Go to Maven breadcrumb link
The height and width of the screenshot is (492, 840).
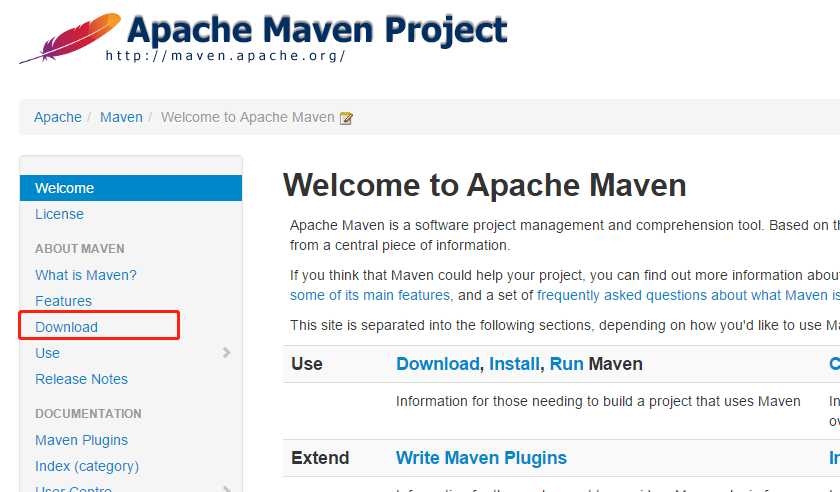click(122, 117)
